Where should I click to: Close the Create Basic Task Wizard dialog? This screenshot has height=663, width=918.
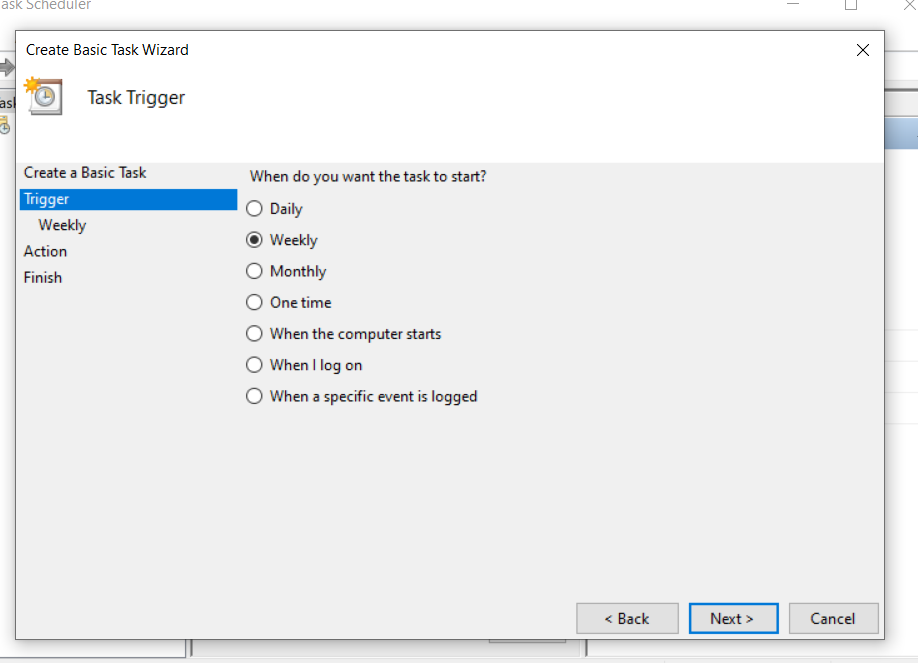[x=862, y=50]
